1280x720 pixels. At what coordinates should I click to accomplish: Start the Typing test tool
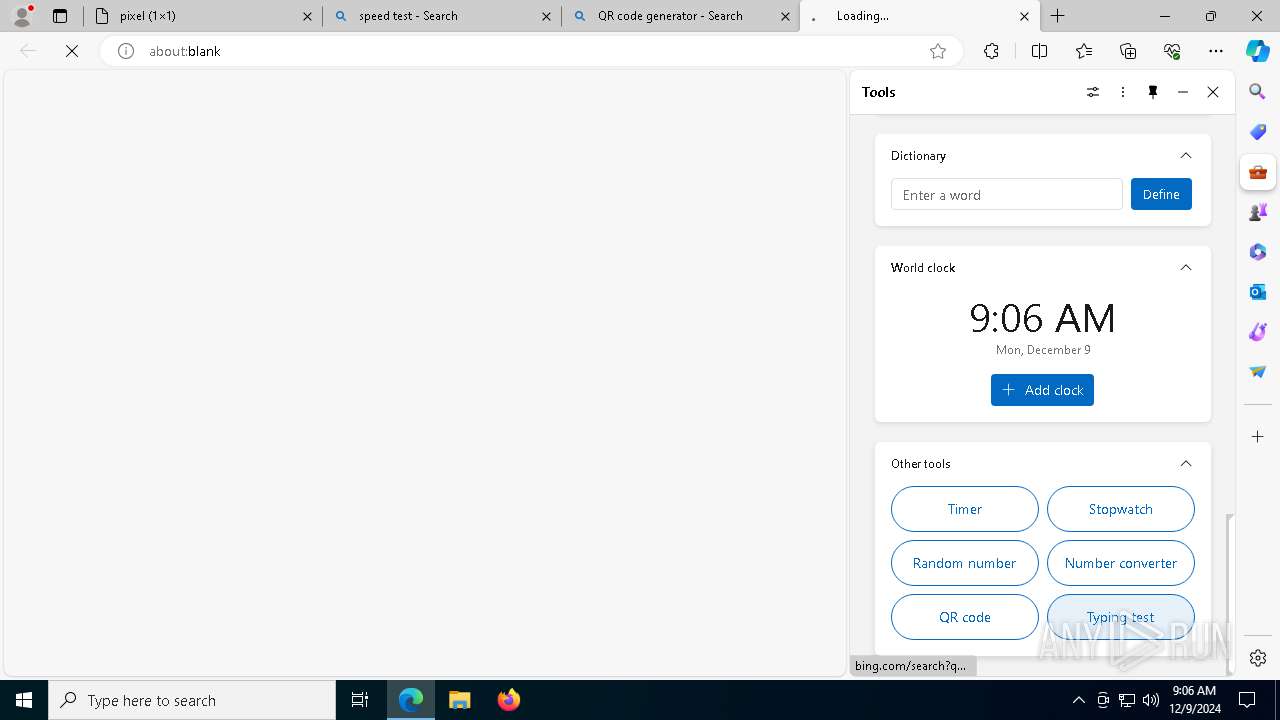1121,617
